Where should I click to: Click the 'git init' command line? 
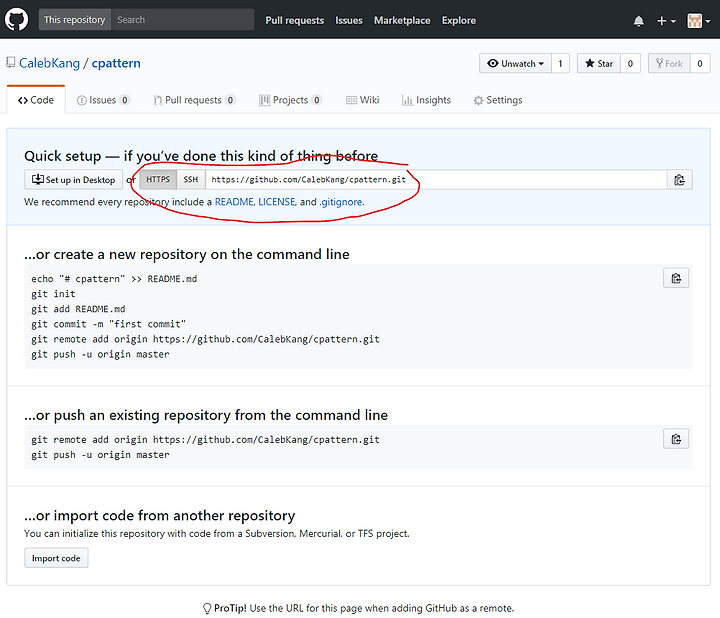(x=53, y=294)
